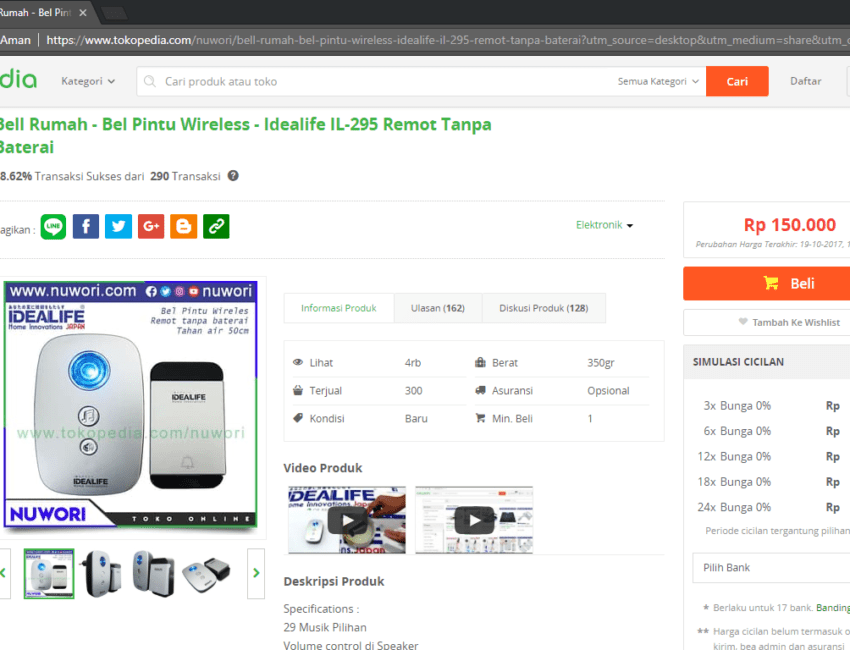The image size is (850, 650).
Task: Click the SIMULASI CICILAN heading
Action: (738, 362)
